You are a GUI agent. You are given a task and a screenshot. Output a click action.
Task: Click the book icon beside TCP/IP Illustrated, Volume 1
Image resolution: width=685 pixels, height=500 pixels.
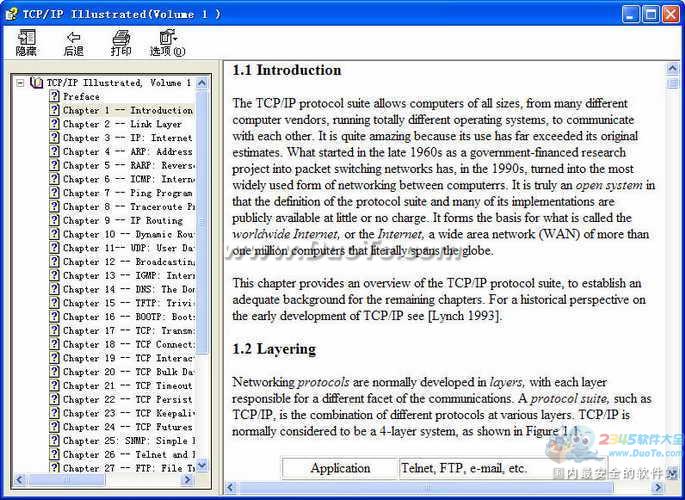[37, 83]
